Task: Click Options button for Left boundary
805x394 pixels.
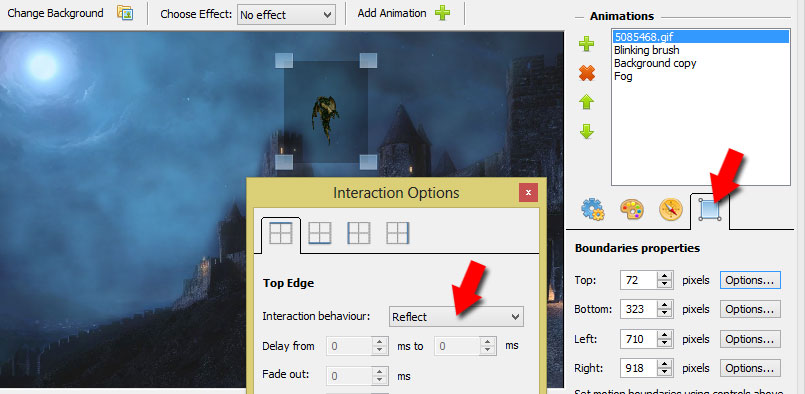Action: pyautogui.click(x=750, y=339)
